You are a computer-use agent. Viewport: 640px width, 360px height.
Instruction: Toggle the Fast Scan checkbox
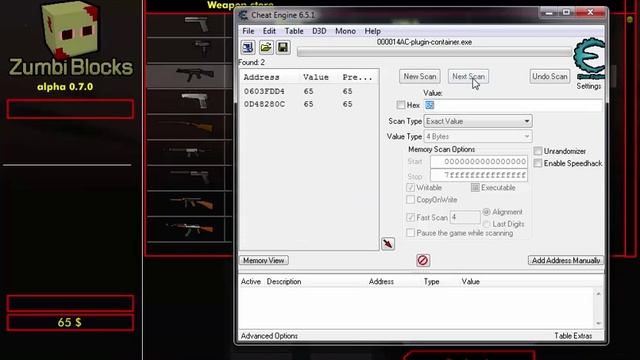[x=411, y=218]
